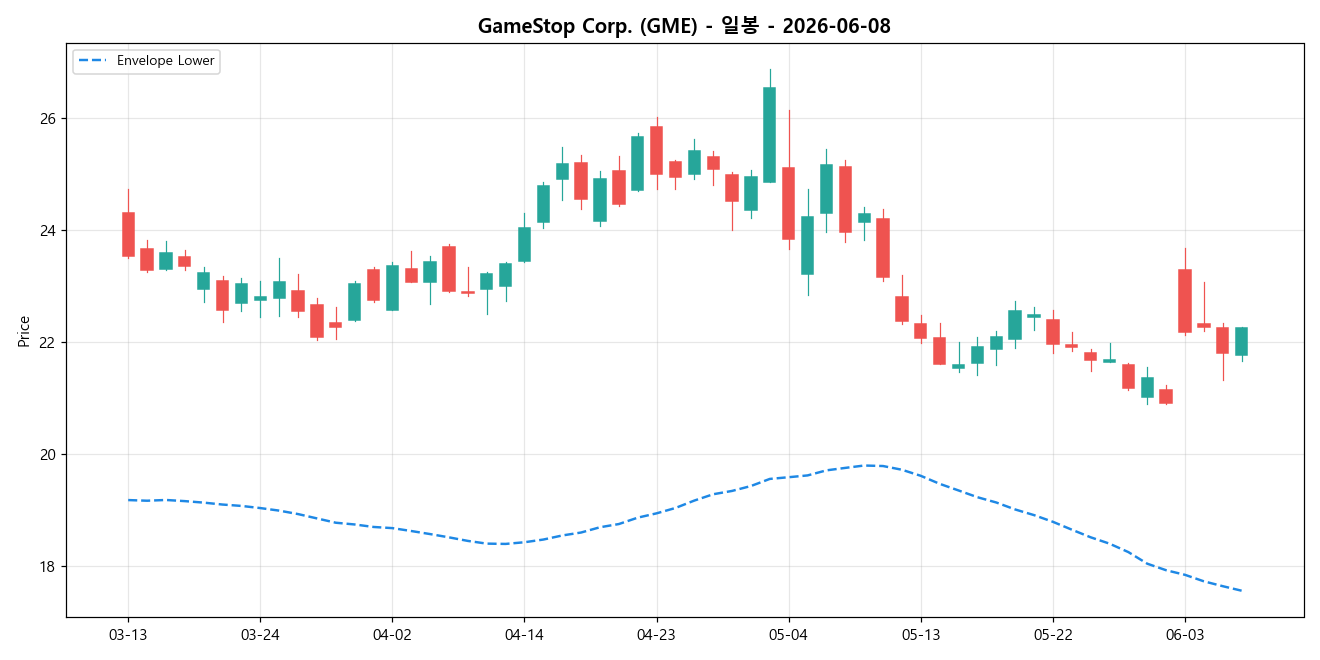Screen dimensions: 1320x660
Task: Click the Price y-axis label
Action: coord(24,330)
